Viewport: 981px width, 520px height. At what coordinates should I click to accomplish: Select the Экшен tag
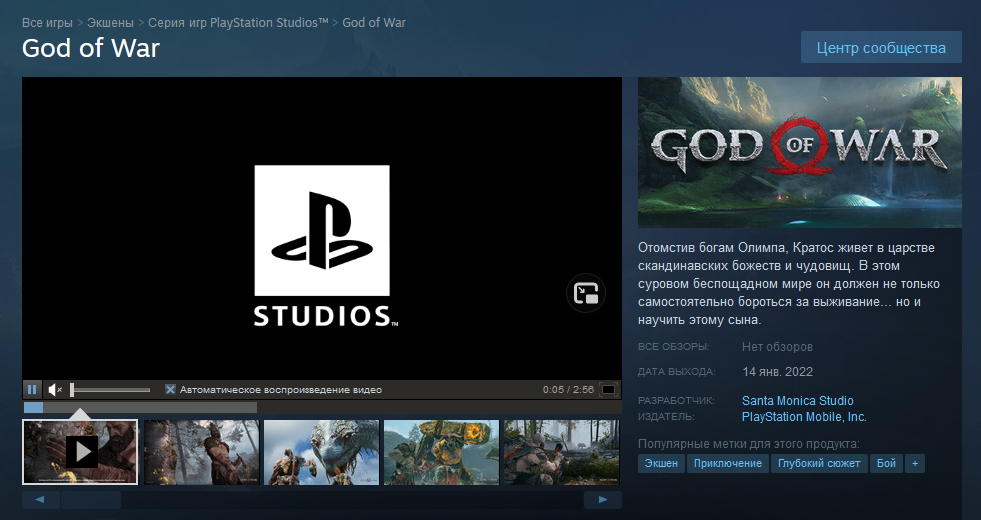tap(661, 464)
